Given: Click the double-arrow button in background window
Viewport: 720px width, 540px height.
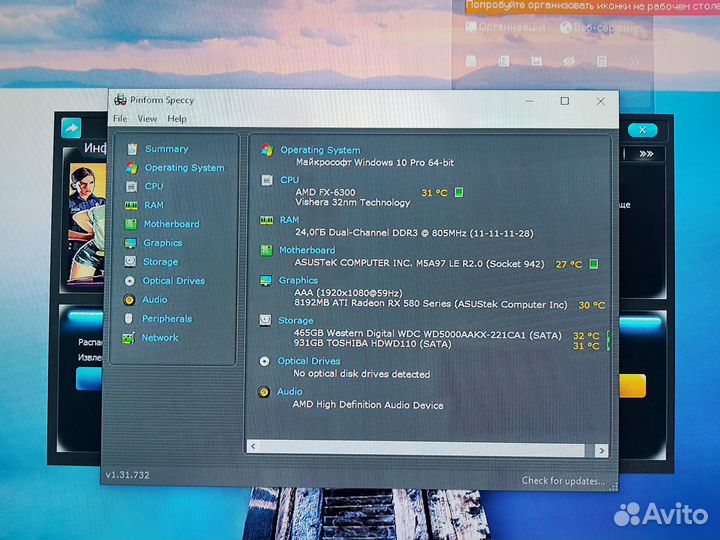Looking at the screenshot, I should click(646, 153).
